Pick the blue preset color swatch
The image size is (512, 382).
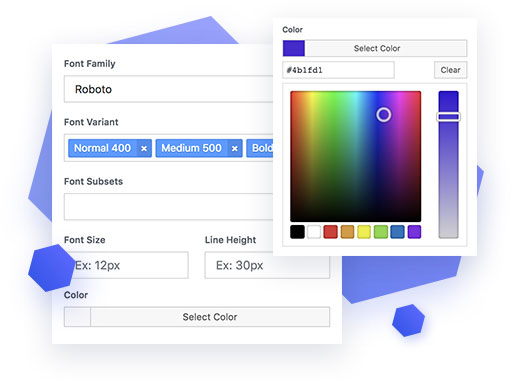point(397,232)
